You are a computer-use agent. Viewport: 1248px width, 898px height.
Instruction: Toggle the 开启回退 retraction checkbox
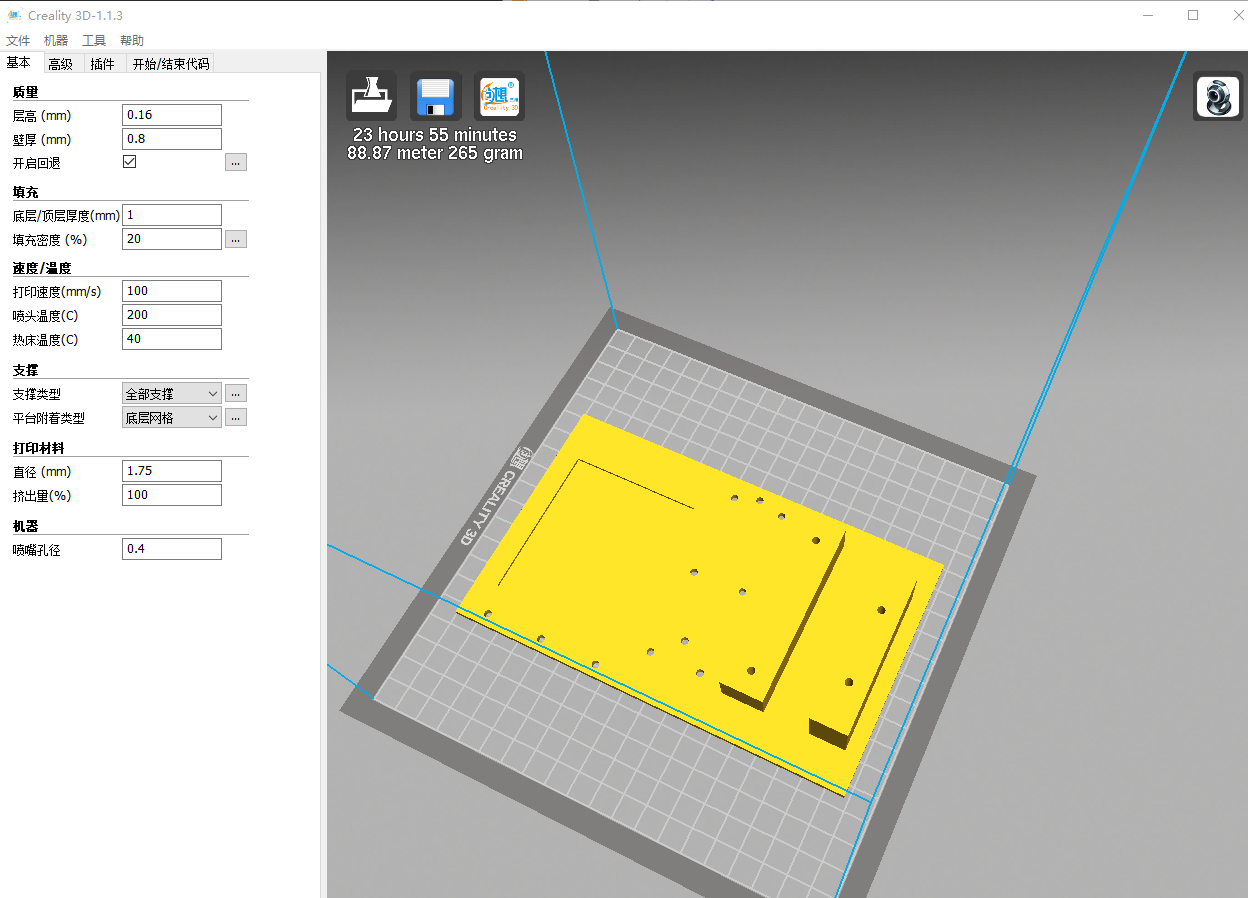click(x=130, y=162)
